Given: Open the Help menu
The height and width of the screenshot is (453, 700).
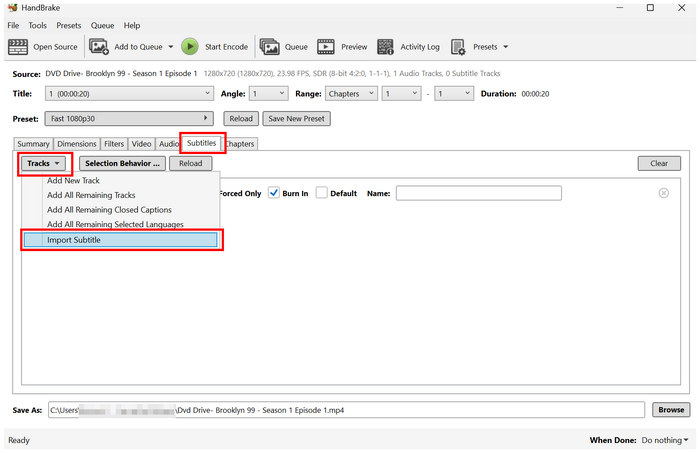Looking at the screenshot, I should tap(132, 25).
